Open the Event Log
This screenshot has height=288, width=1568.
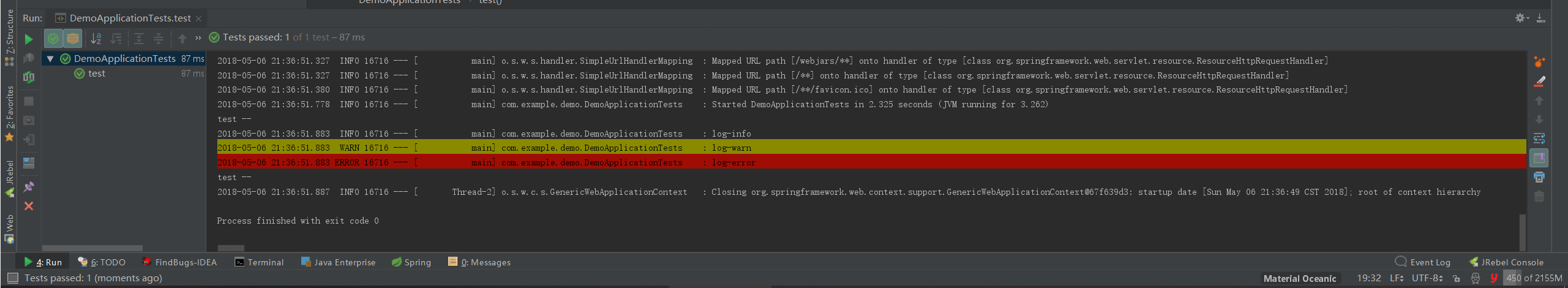[1423, 262]
